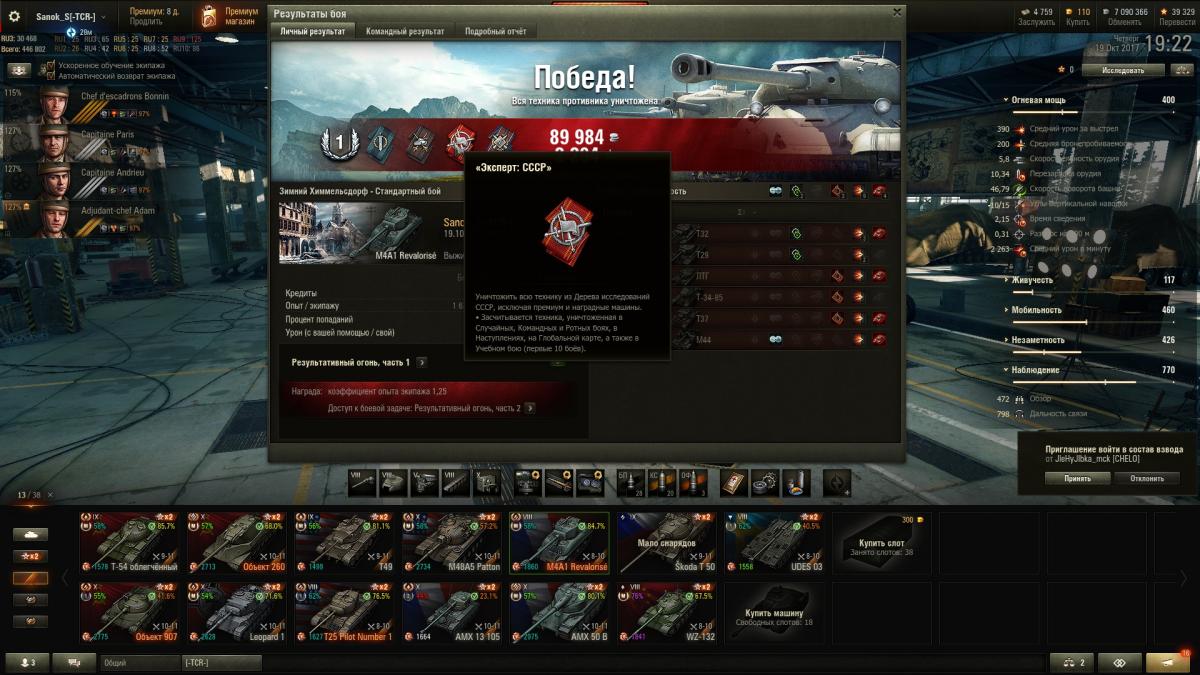The height and width of the screenshot is (675, 1200).
Task: Select the blue medal next to mastery badge
Action: pyautogui.click(x=380, y=145)
